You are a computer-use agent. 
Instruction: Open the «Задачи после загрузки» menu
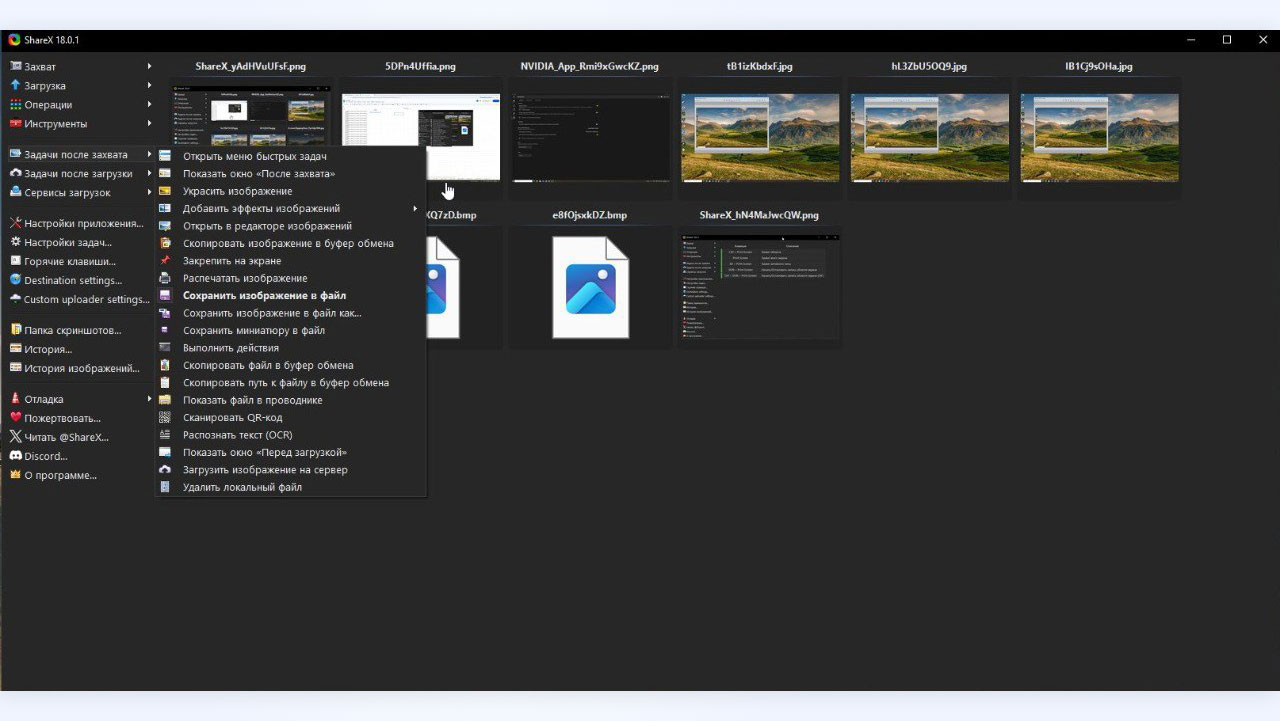[x=78, y=174]
